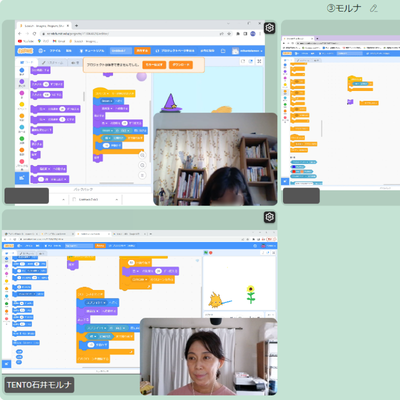
Task: Click project title field in bottom Scratch tile
Action: pos(79,246)
